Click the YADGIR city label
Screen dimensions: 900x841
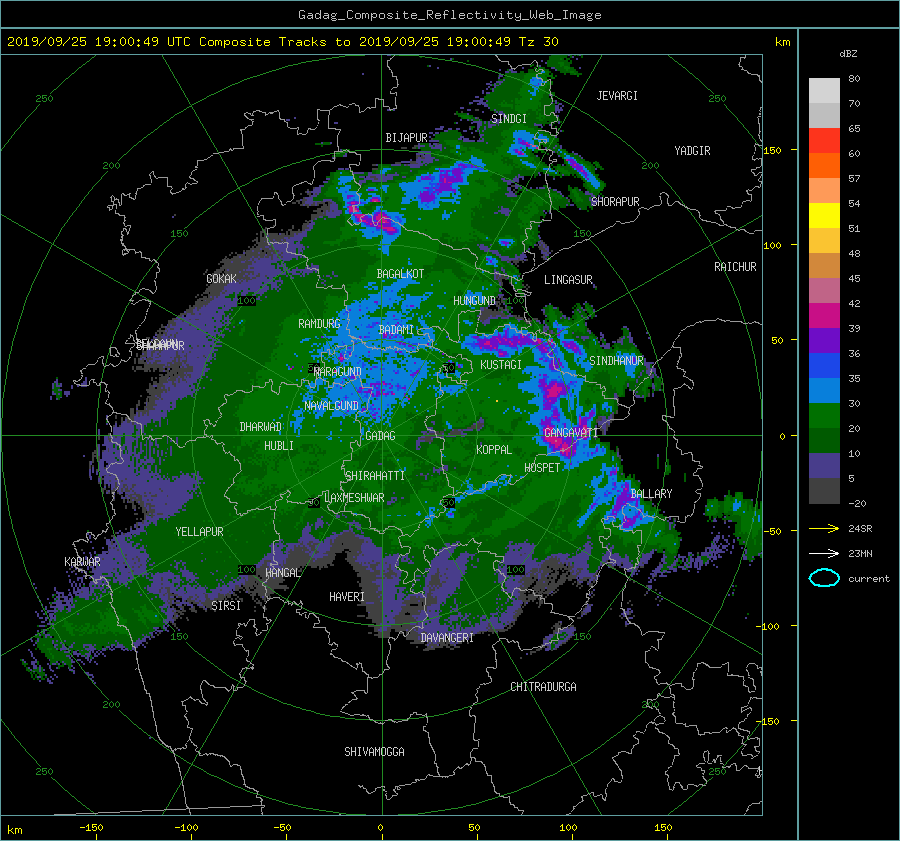pyautogui.click(x=692, y=151)
